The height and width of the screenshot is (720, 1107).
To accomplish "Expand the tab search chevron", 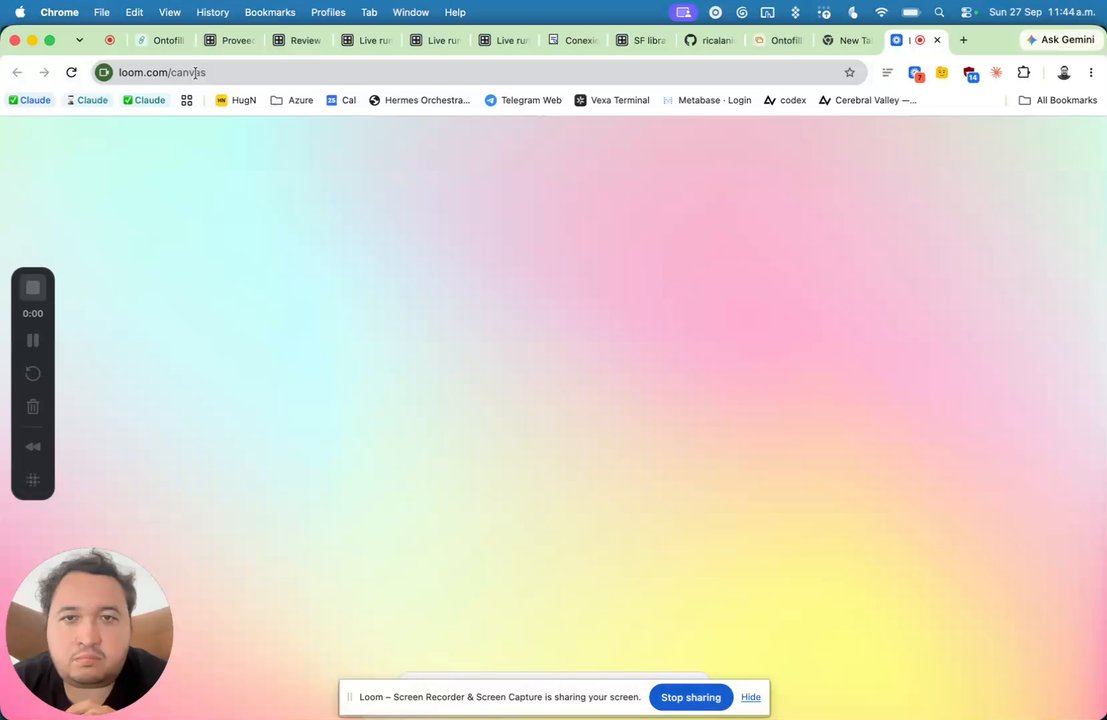I will pos(80,40).
